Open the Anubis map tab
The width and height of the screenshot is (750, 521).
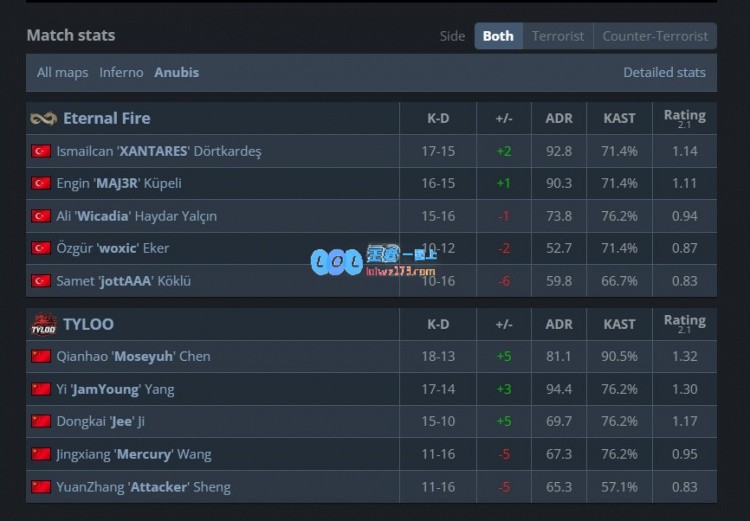176,72
